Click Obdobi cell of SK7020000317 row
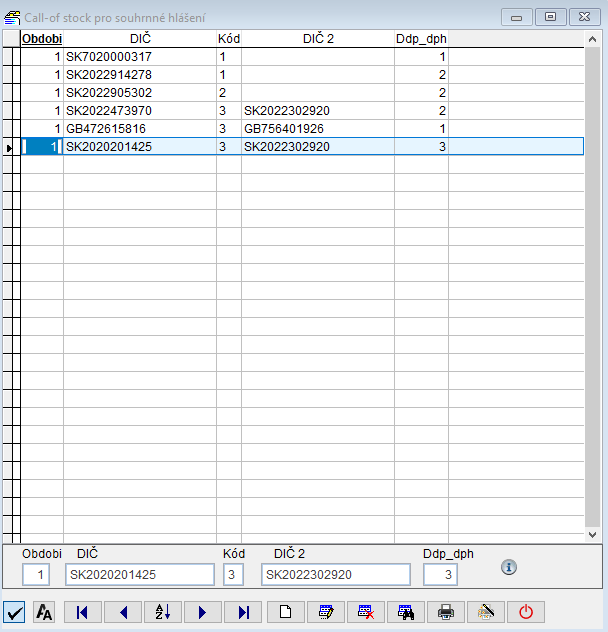 (42, 57)
